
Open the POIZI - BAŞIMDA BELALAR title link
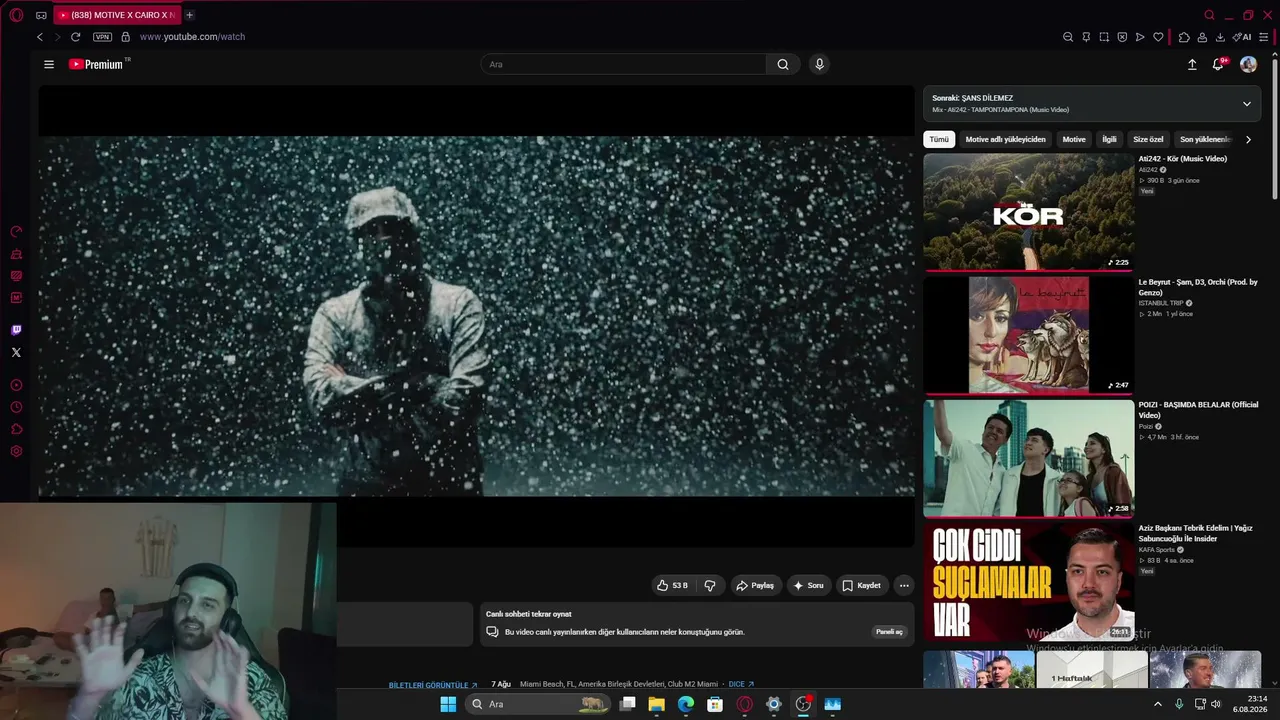1198,410
